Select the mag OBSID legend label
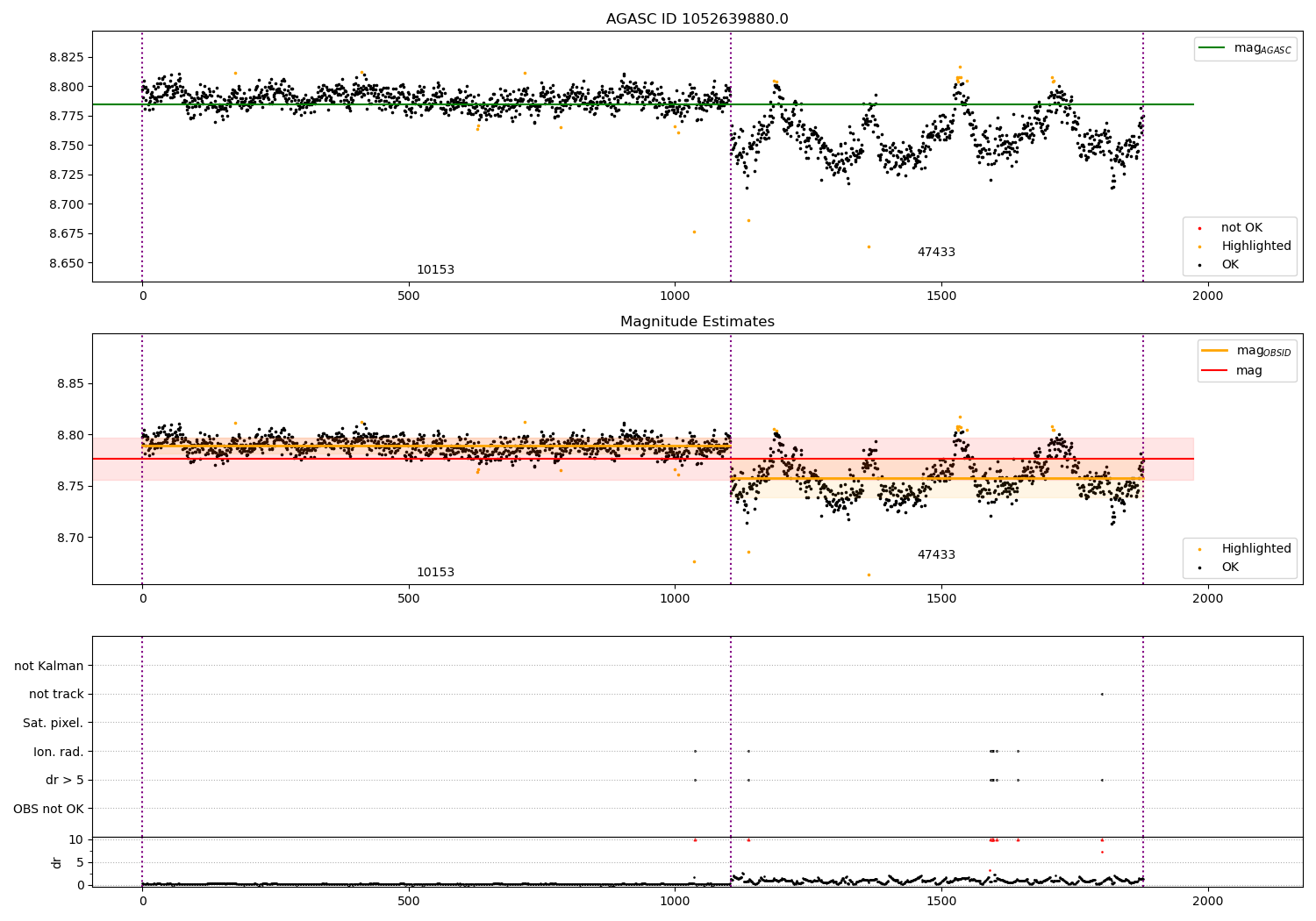This screenshot has width=1316, height=921. [1264, 351]
